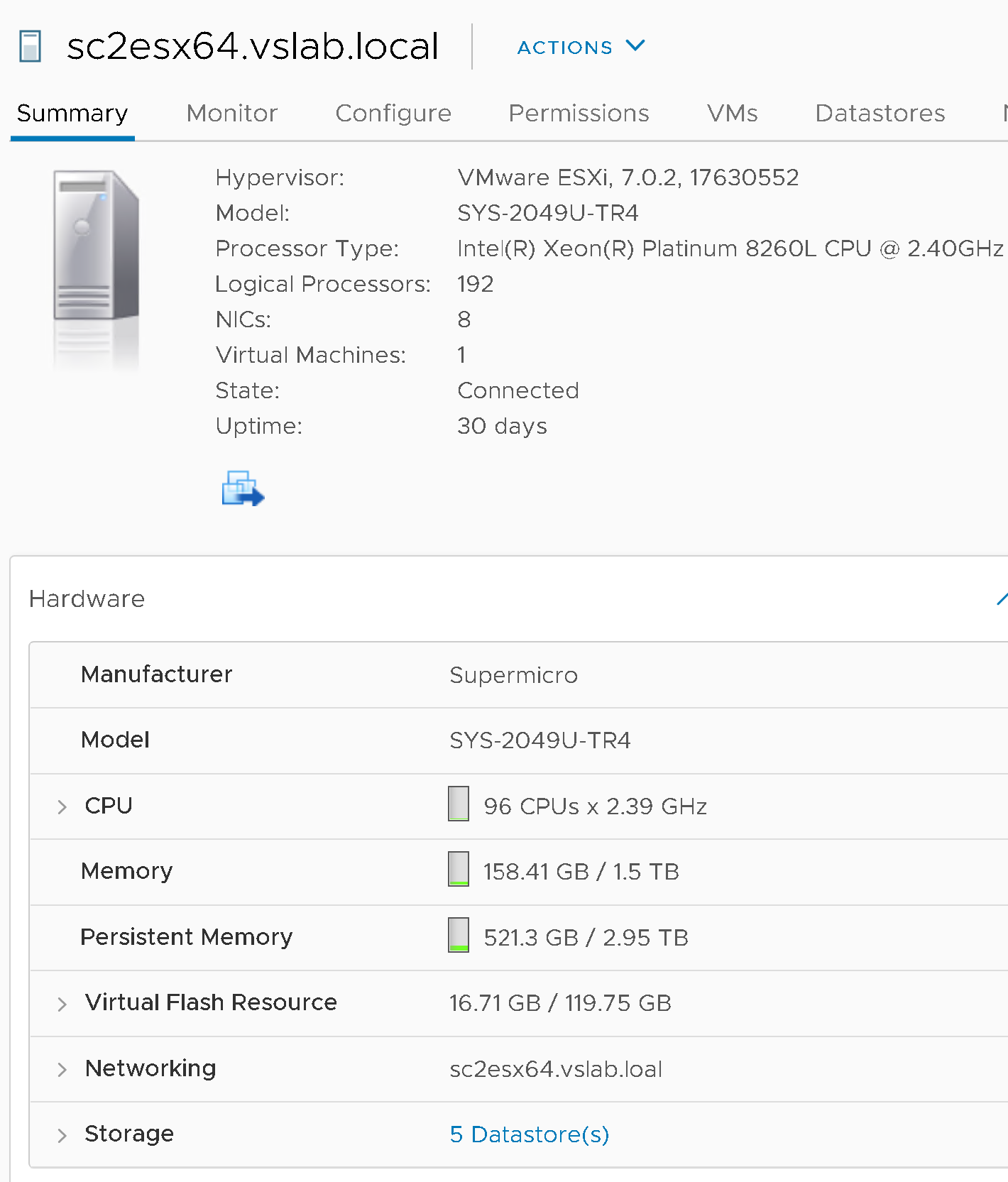Select the VMs tab
This screenshot has height=1182, width=1008.
click(732, 114)
